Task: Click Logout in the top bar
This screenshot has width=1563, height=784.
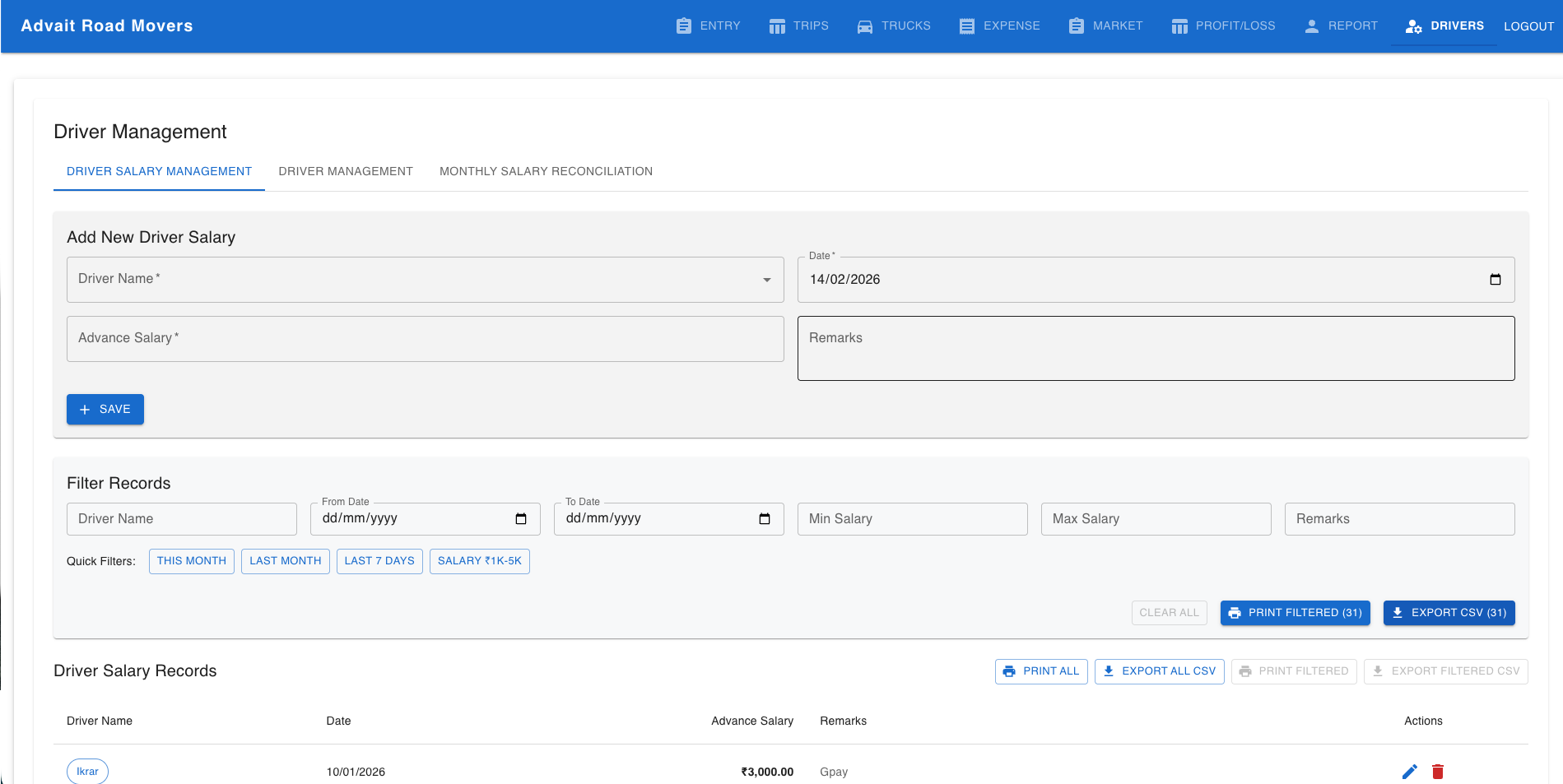Action: click(1528, 26)
